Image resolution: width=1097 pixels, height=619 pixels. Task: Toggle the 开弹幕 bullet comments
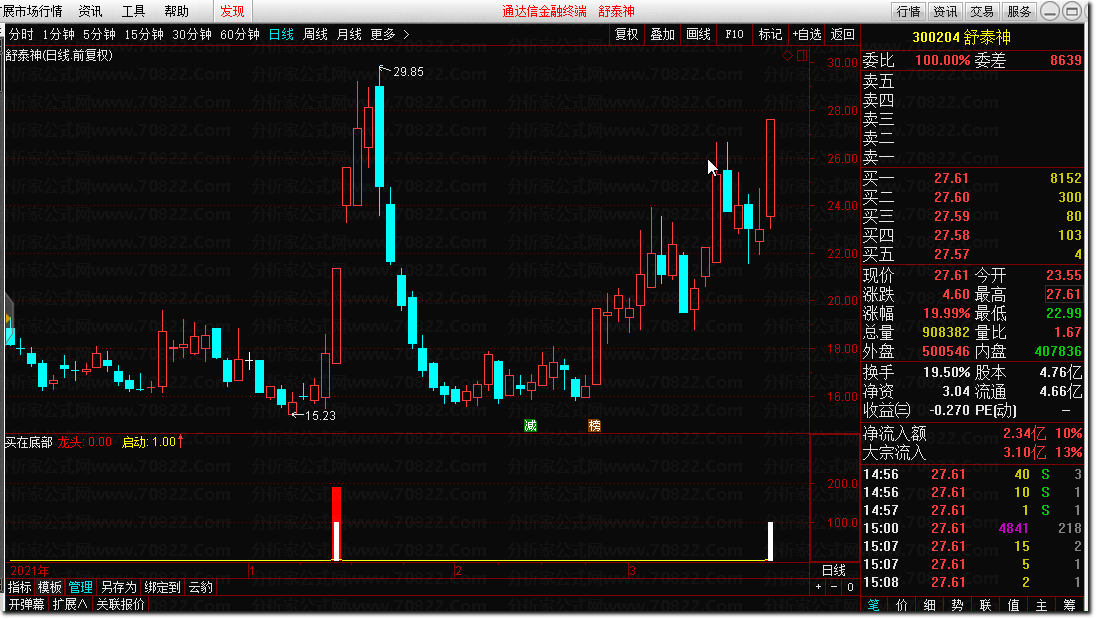27,604
